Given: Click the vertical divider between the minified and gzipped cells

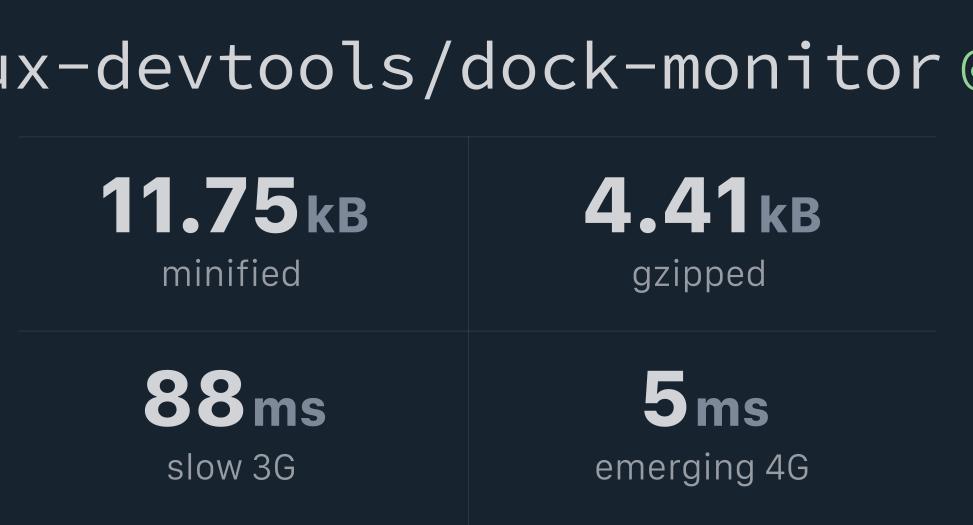Looking at the screenshot, I should 469,233.
